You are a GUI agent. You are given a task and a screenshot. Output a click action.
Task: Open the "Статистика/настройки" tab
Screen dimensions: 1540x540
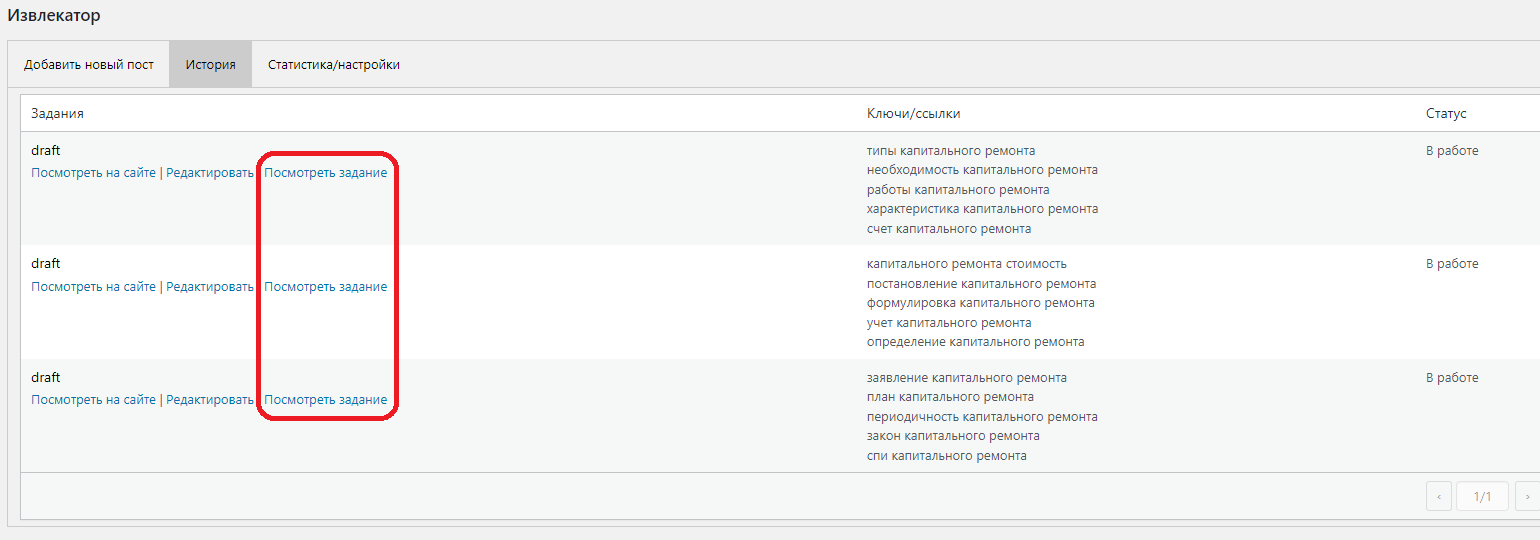[x=333, y=65]
